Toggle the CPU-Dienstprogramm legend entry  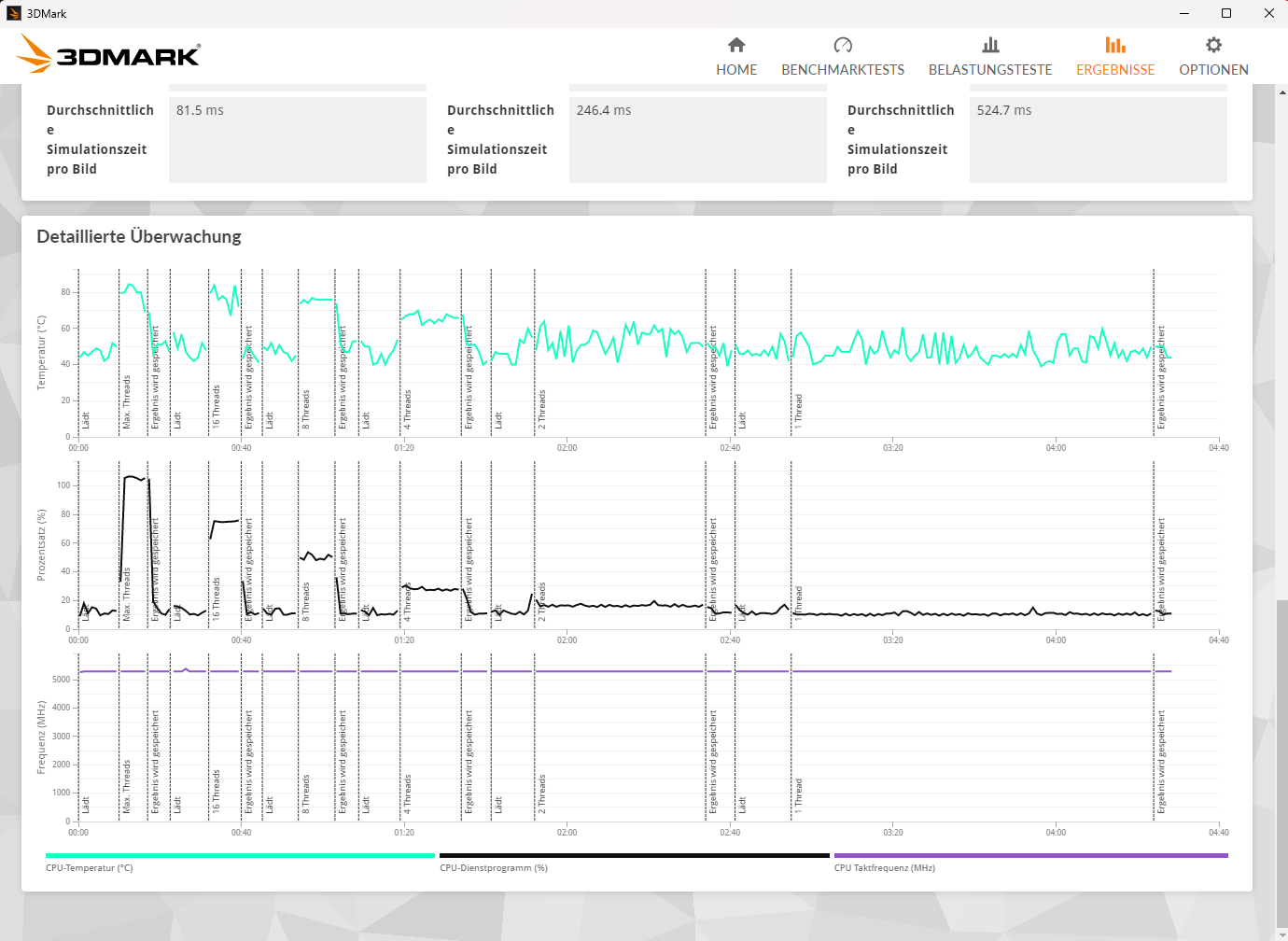[x=494, y=867]
